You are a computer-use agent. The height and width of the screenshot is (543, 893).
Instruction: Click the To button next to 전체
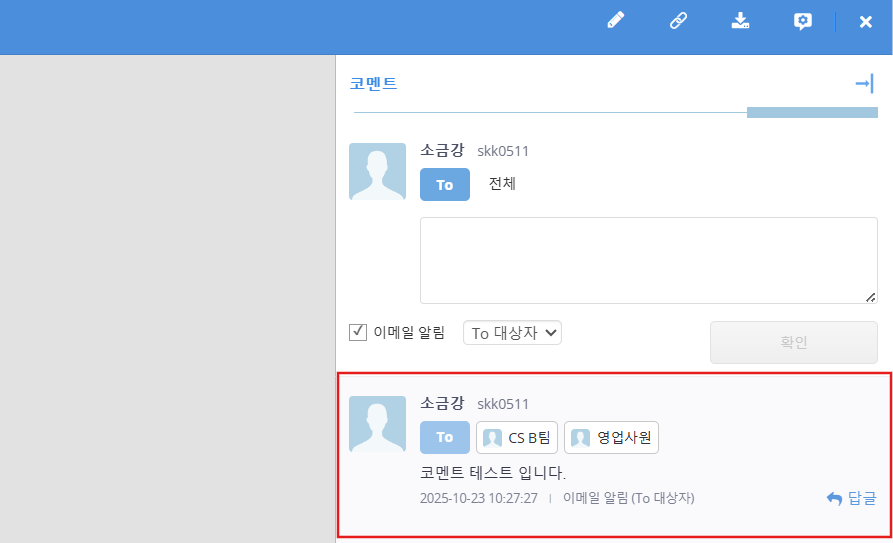coord(445,185)
